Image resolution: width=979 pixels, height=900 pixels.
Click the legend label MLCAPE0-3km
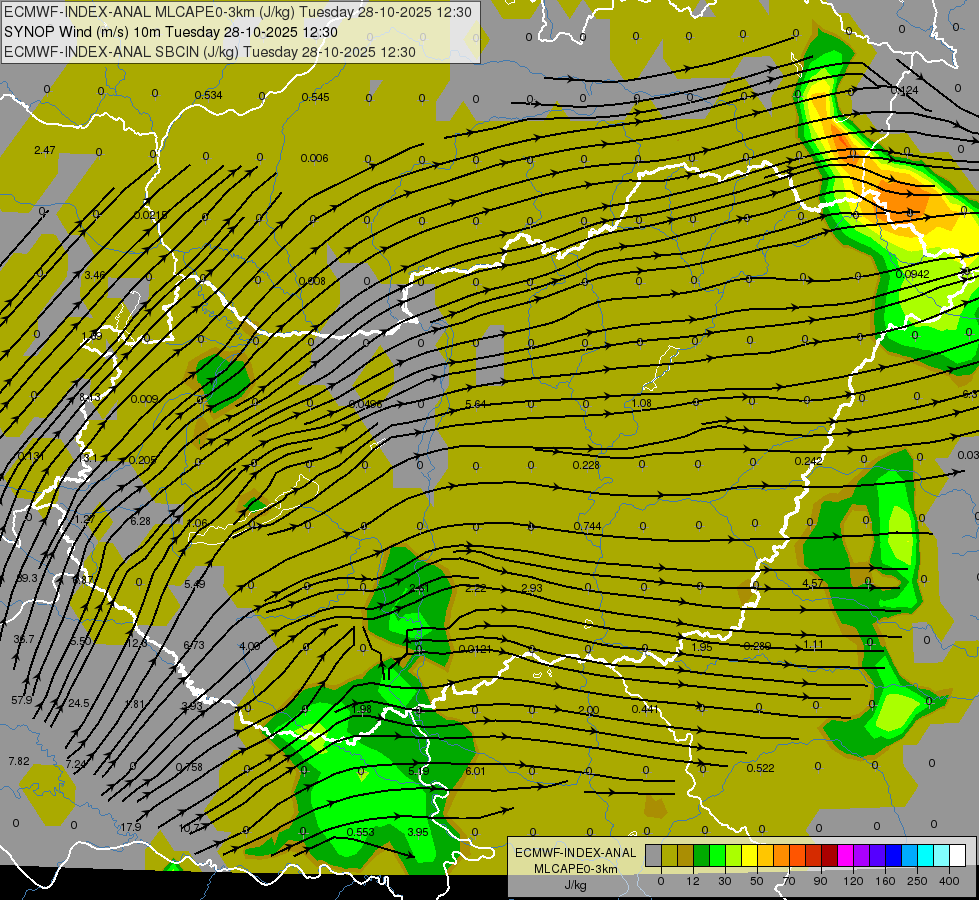tap(575, 869)
